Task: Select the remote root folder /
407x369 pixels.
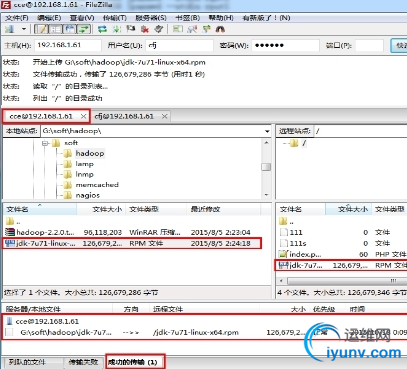Action: tap(304, 143)
